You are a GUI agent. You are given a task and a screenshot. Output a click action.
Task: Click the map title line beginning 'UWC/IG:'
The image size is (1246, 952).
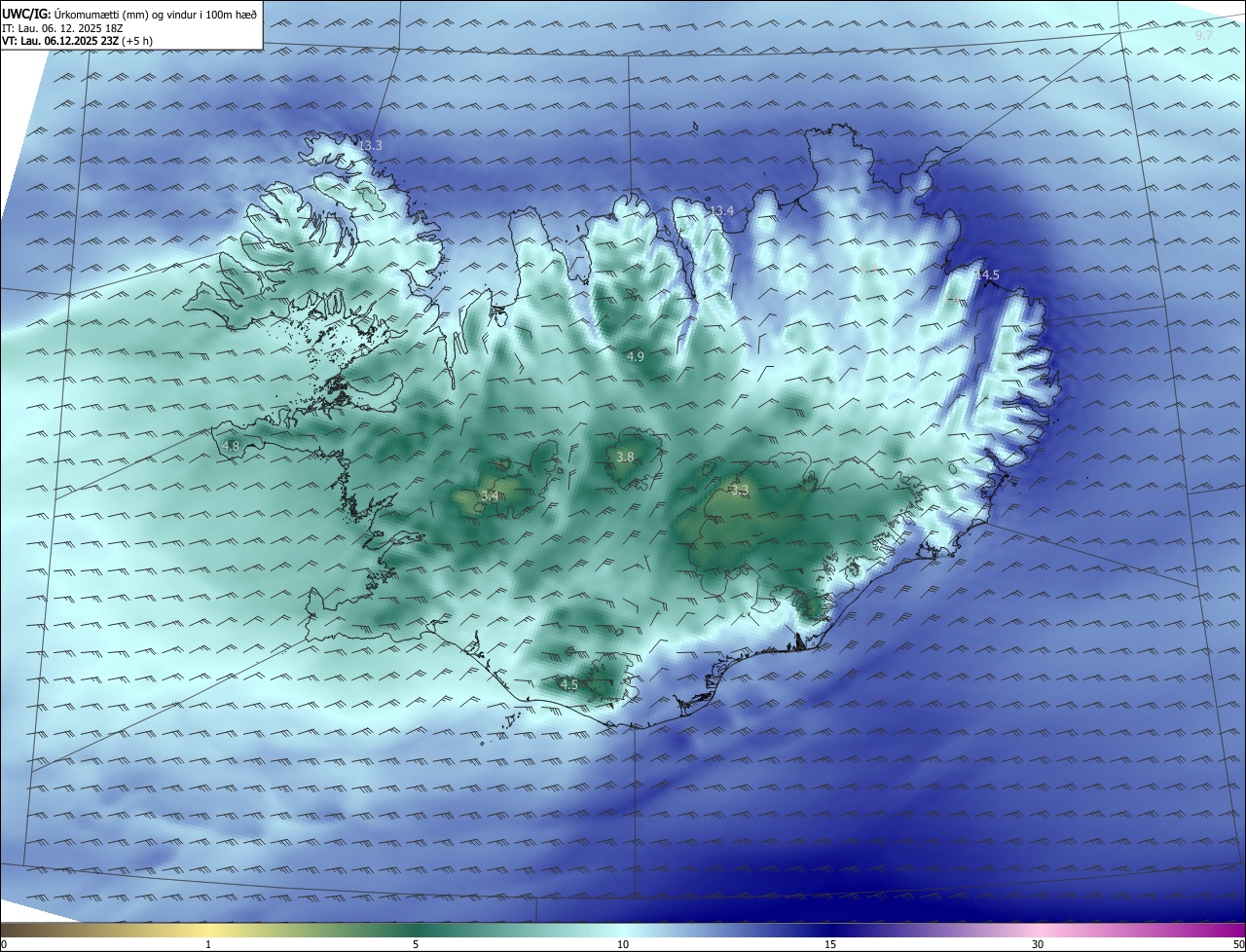click(x=129, y=14)
